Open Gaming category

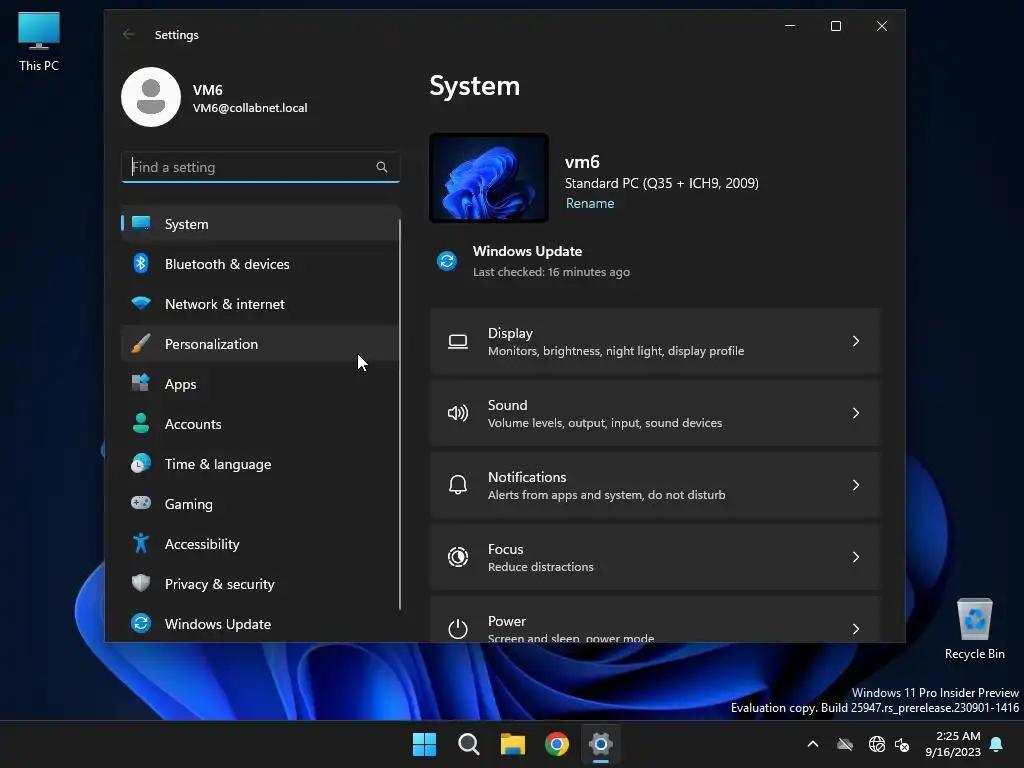(x=260, y=504)
